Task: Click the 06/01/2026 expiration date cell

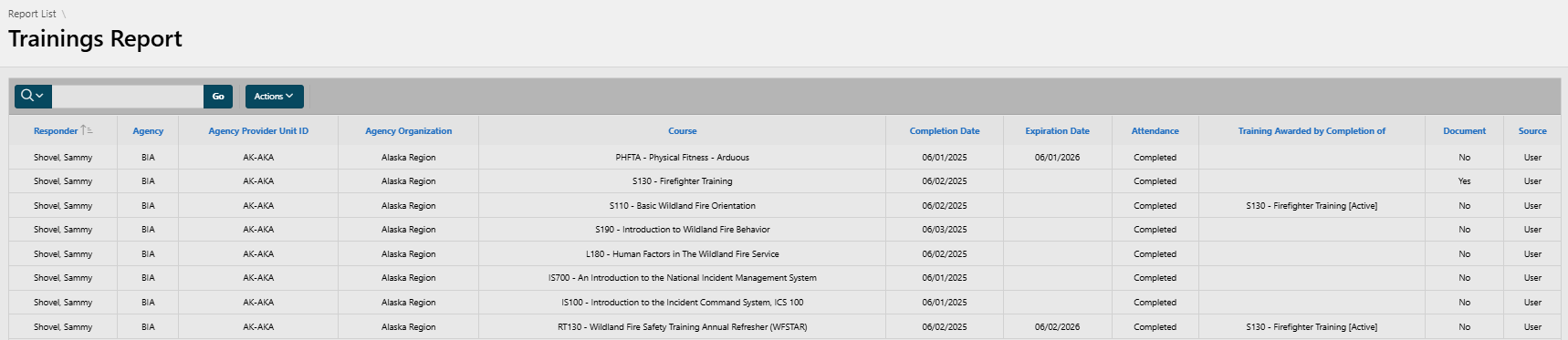Action: 1057,158
